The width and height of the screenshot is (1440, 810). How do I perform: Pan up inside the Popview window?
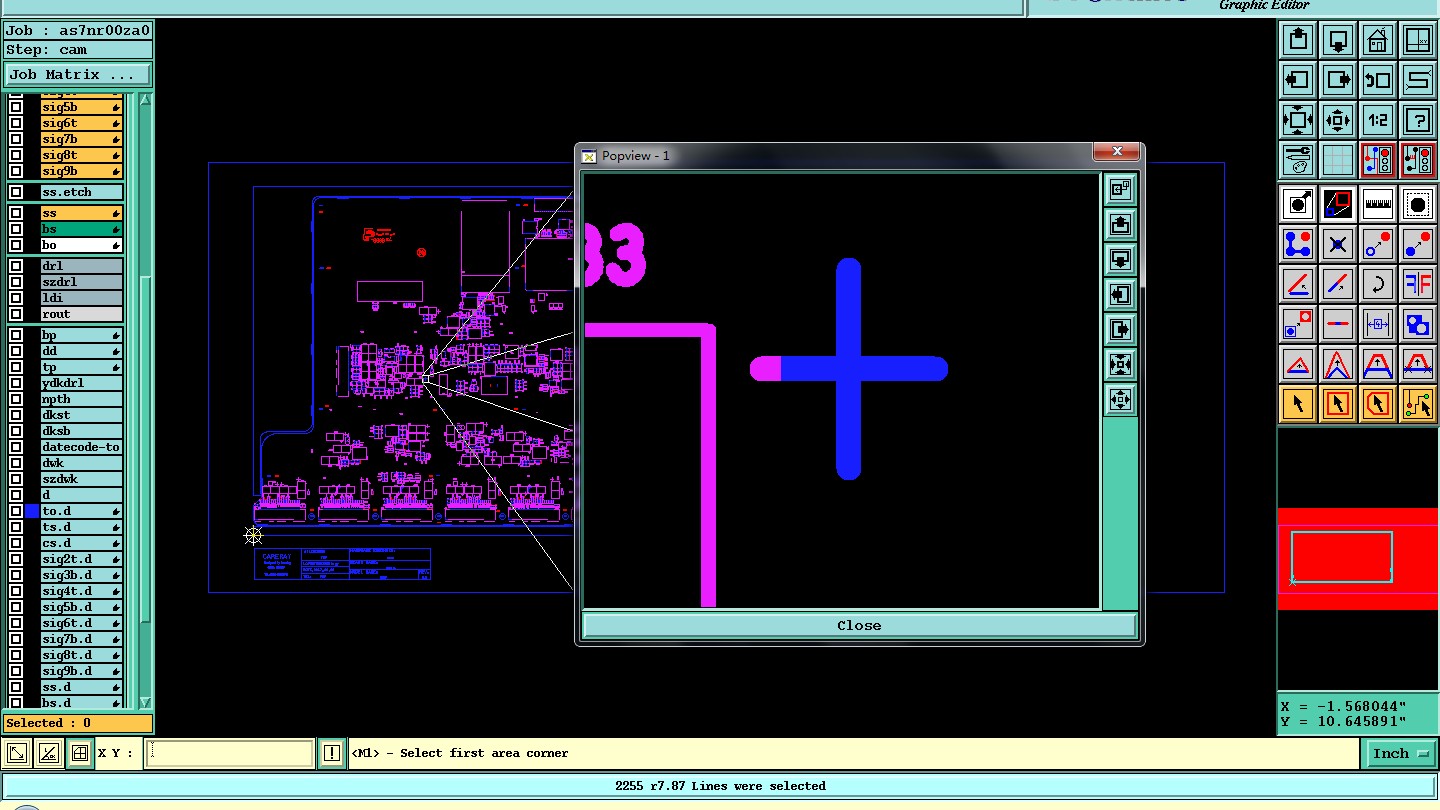1120,224
